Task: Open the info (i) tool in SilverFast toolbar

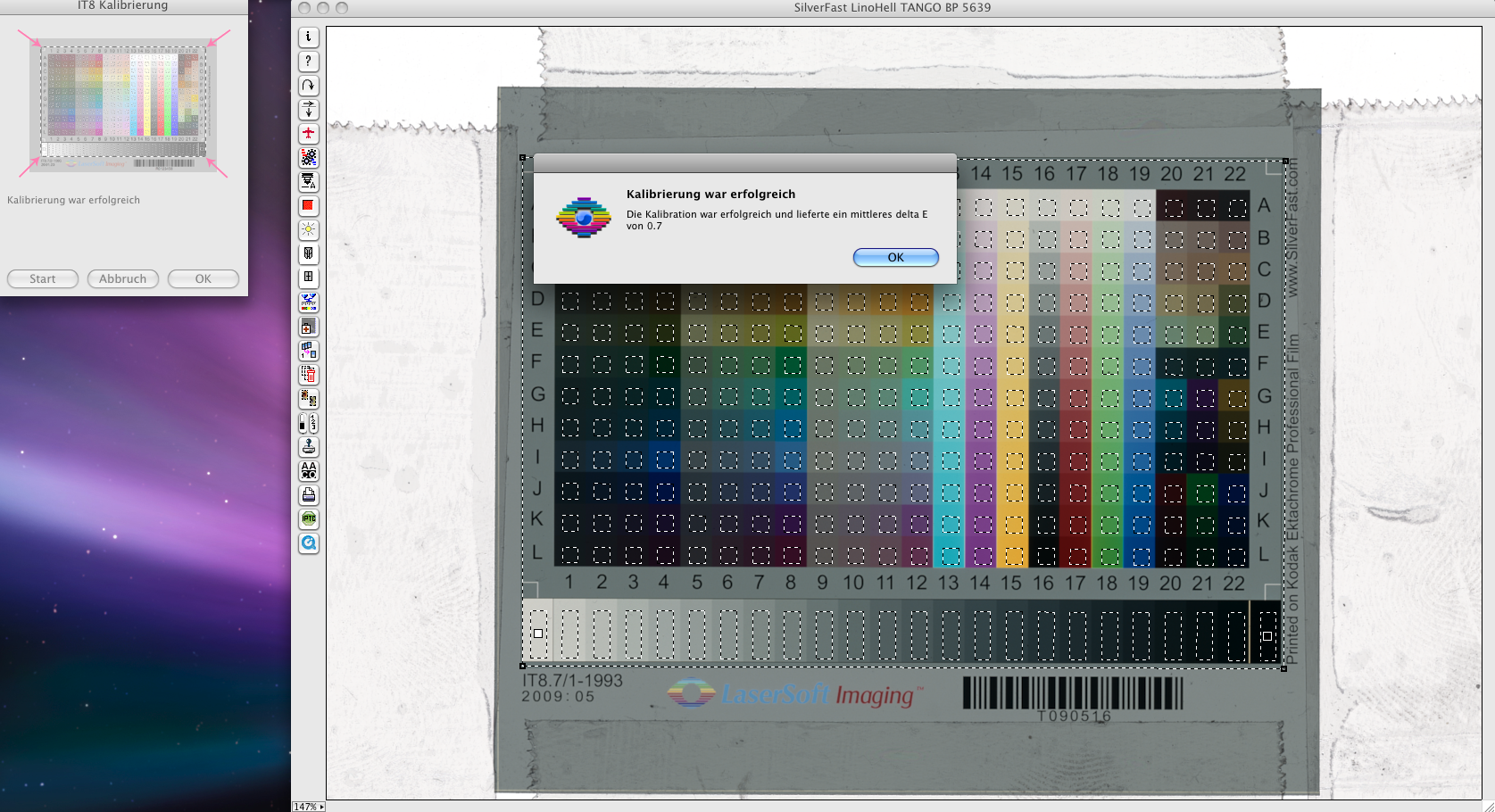Action: tap(308, 37)
